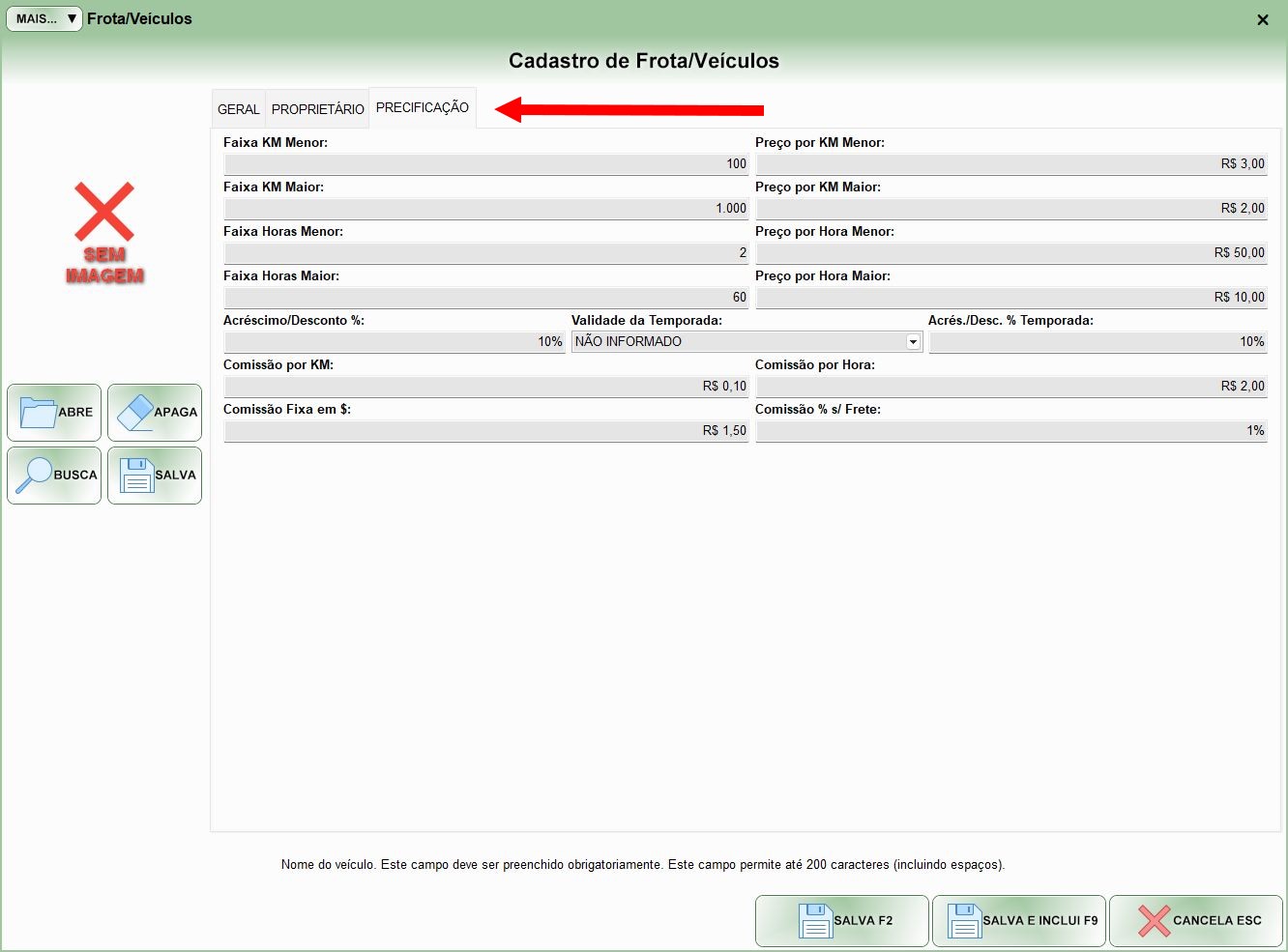Click the Comissão Fixa em $ field

[x=485, y=431]
